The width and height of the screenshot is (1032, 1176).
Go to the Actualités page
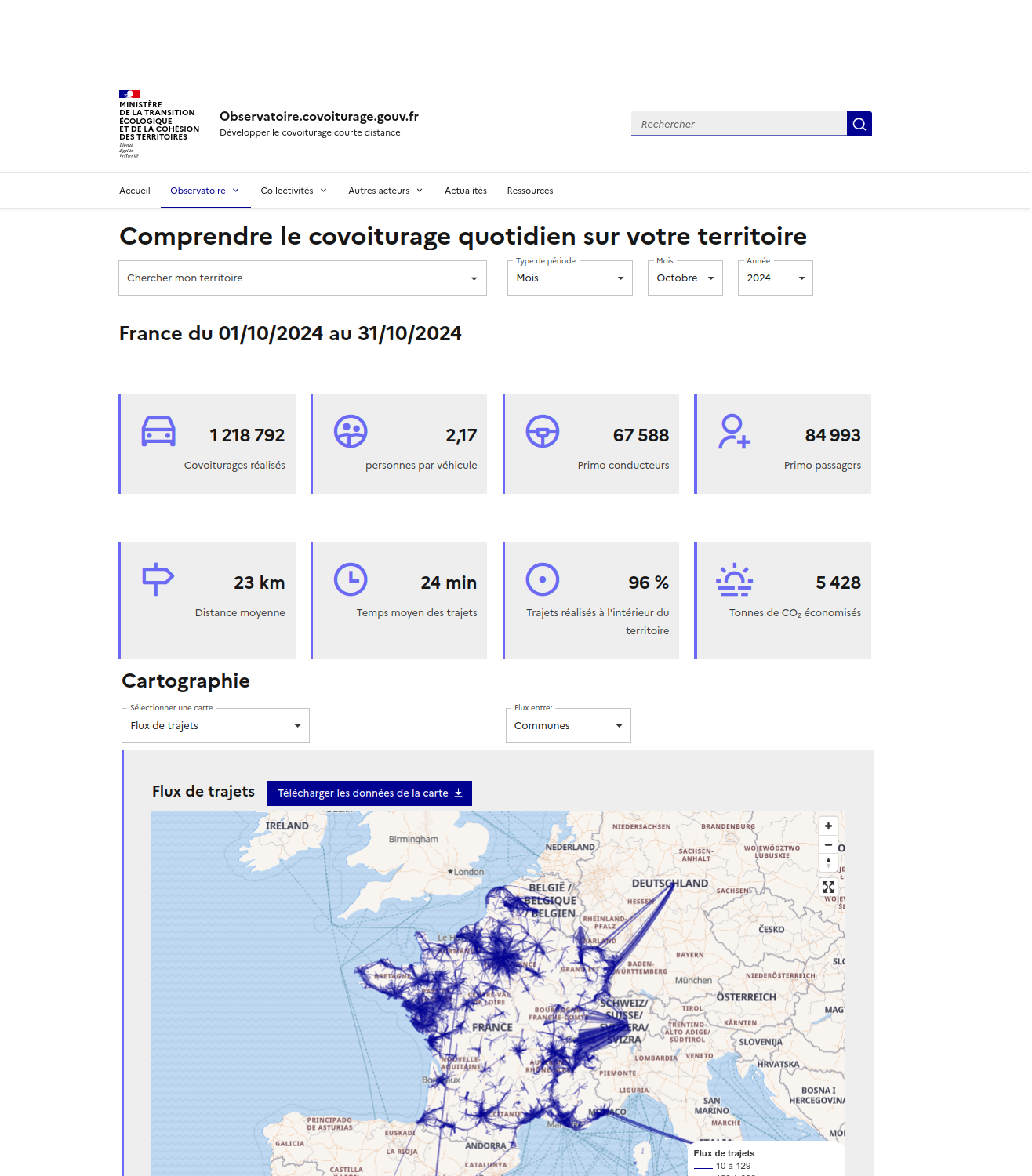[466, 191]
